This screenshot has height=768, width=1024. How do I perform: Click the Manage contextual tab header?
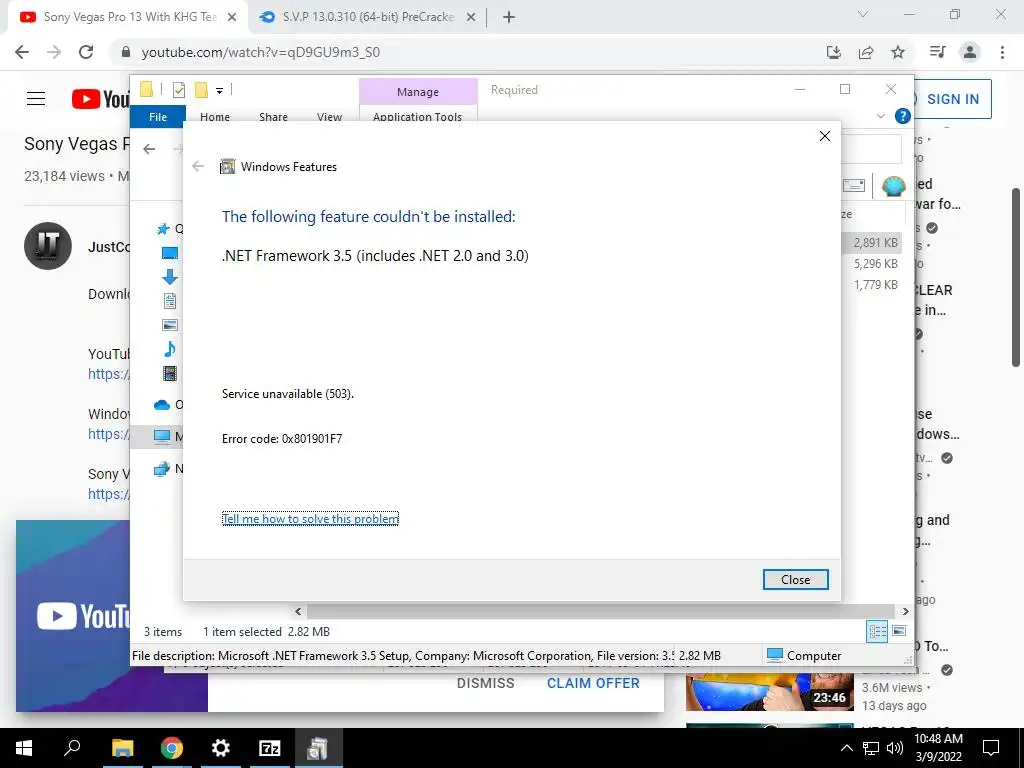point(418,92)
